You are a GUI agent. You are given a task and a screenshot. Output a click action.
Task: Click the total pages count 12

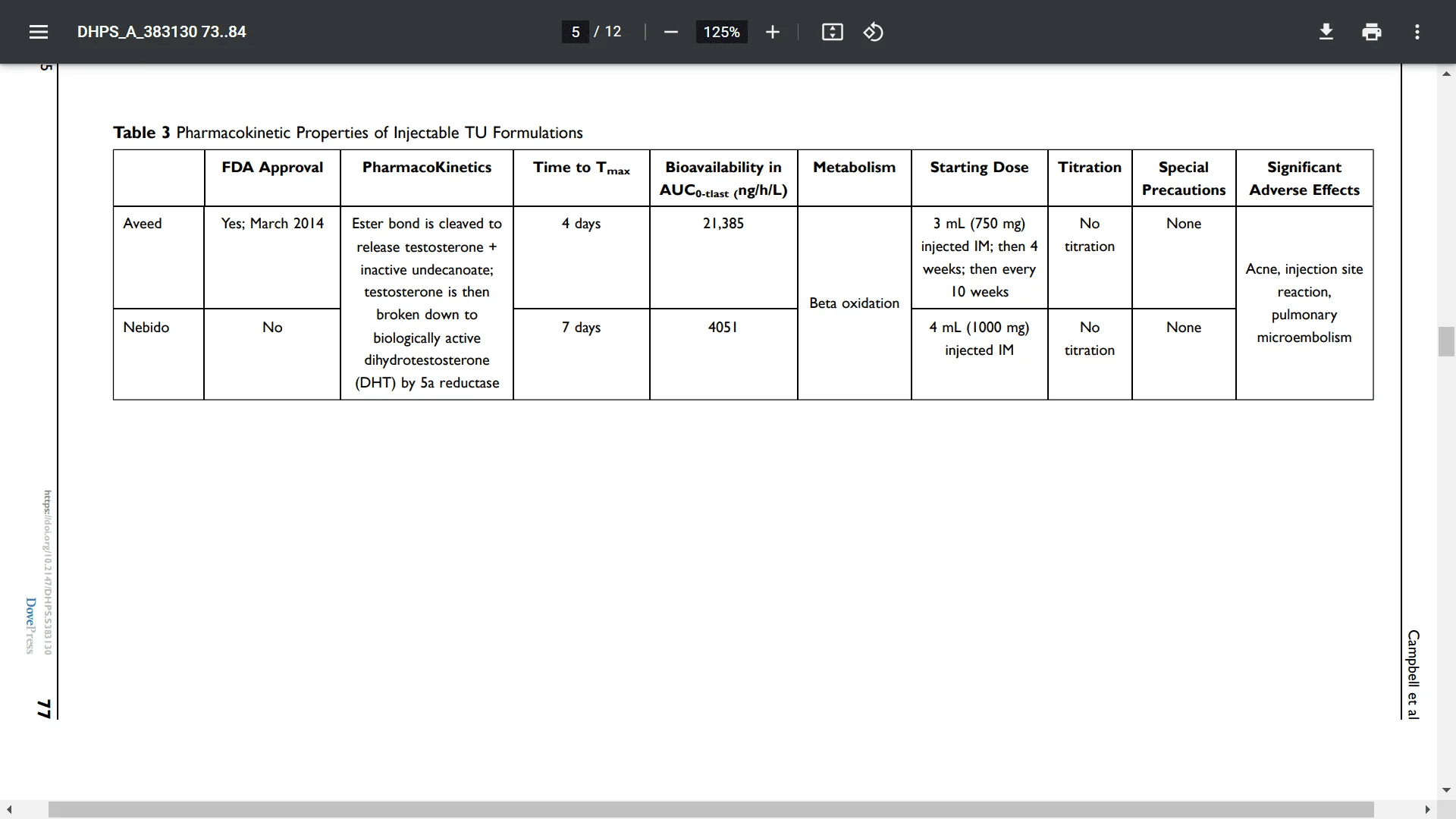(x=613, y=32)
